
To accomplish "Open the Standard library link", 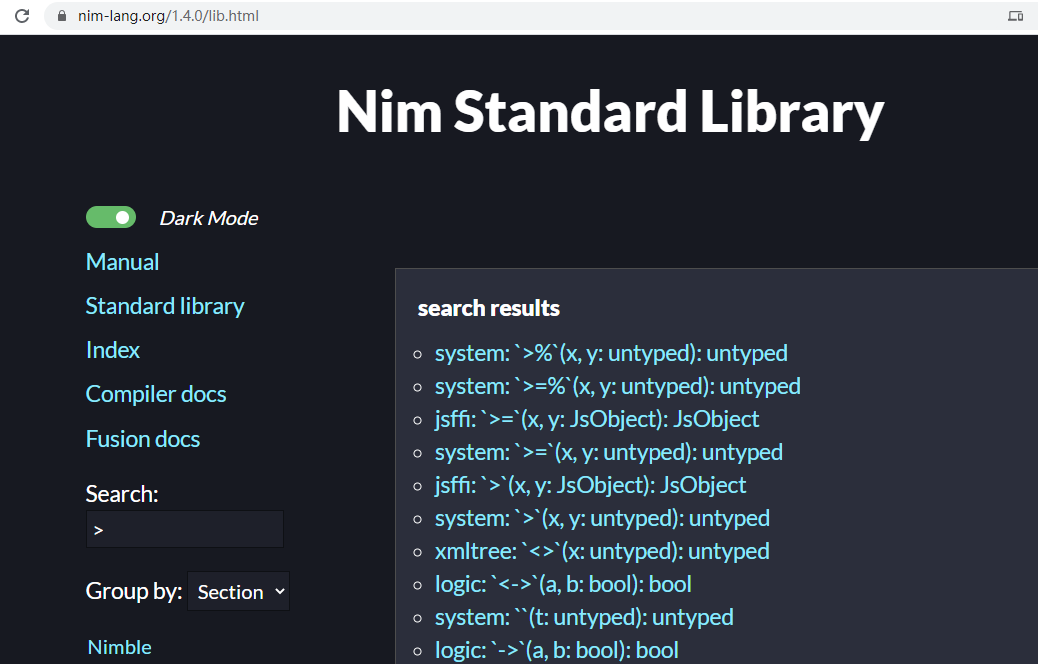I will coord(165,306).
